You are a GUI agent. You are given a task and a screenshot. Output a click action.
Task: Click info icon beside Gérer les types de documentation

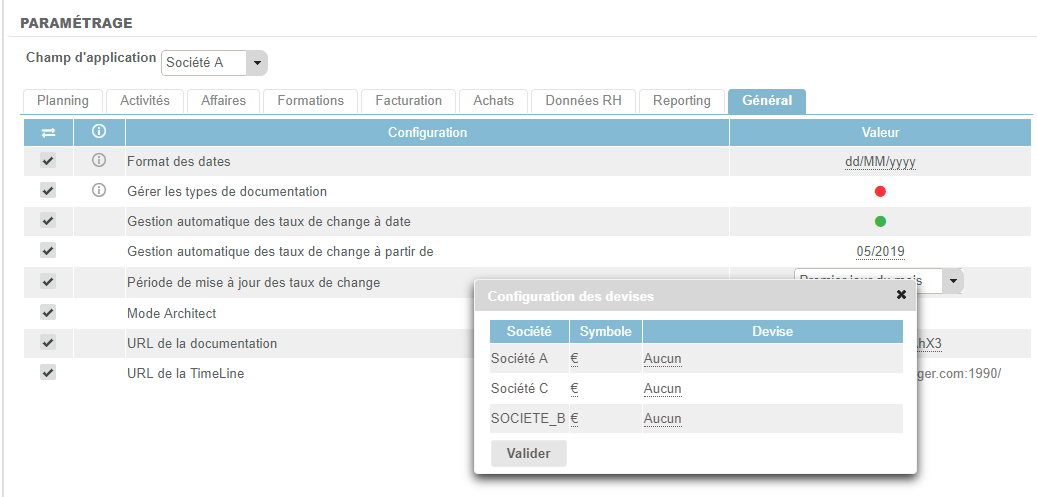pyautogui.click(x=99, y=191)
